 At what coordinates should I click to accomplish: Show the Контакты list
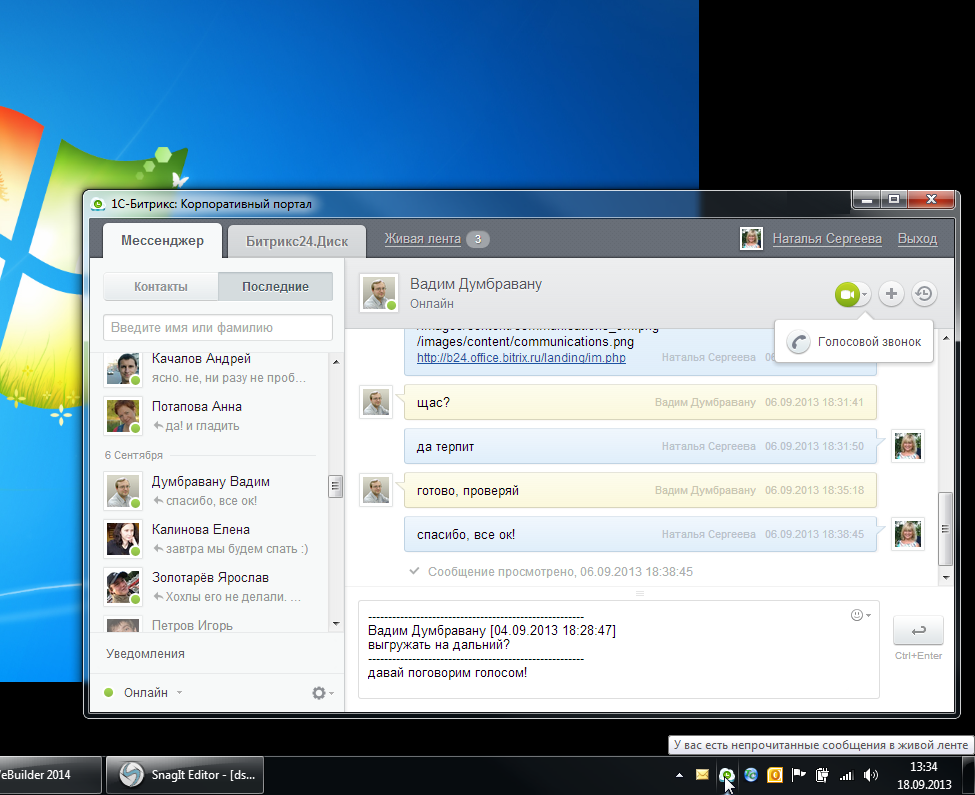pos(160,287)
